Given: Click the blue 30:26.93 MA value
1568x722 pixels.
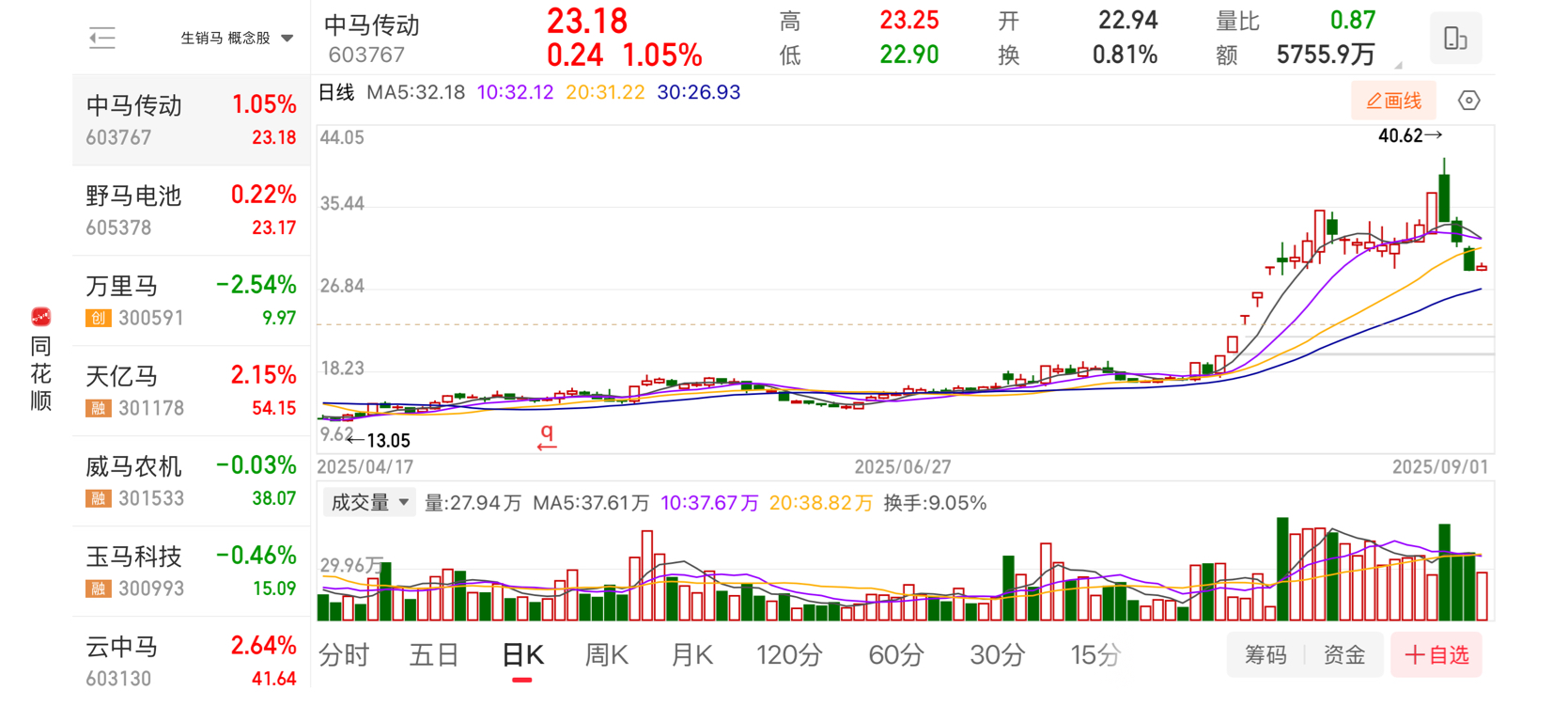Looking at the screenshot, I should [699, 92].
